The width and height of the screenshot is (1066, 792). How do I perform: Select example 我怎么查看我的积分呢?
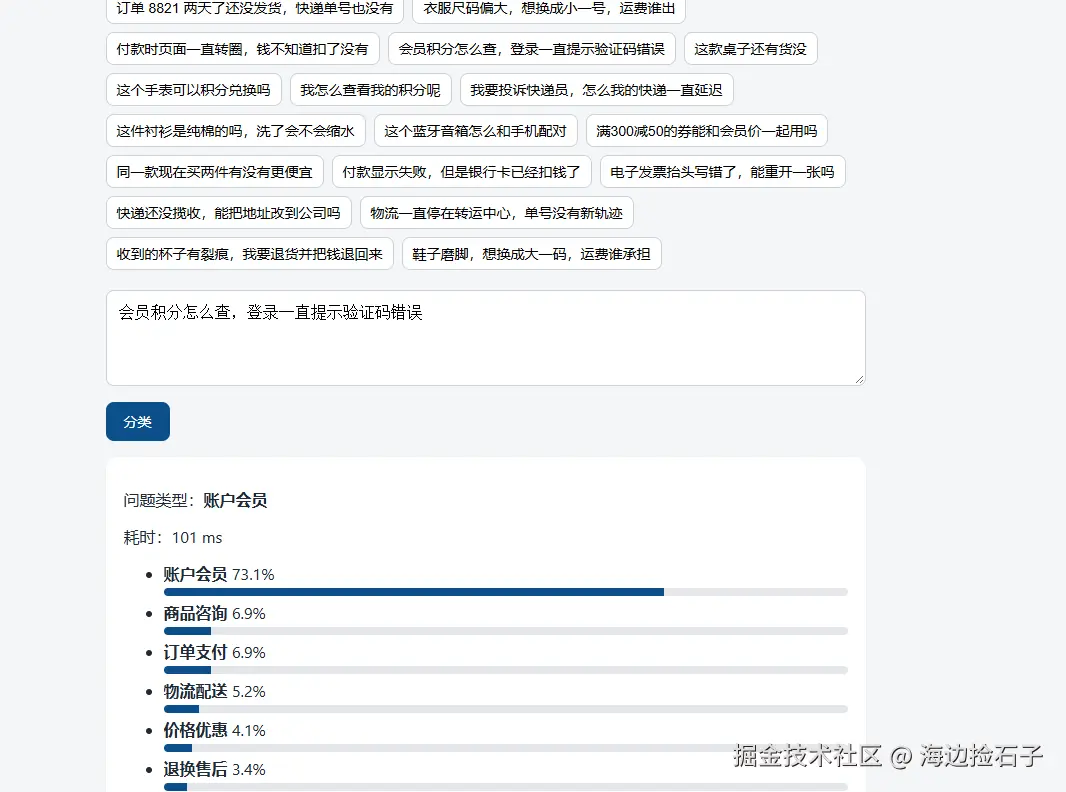pyautogui.click(x=371, y=90)
